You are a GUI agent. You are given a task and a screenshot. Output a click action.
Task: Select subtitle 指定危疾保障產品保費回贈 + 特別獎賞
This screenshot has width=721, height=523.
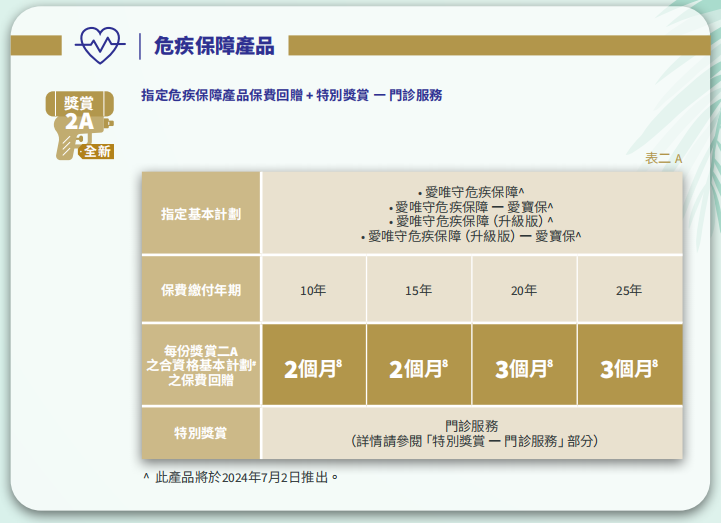click(x=255, y=95)
